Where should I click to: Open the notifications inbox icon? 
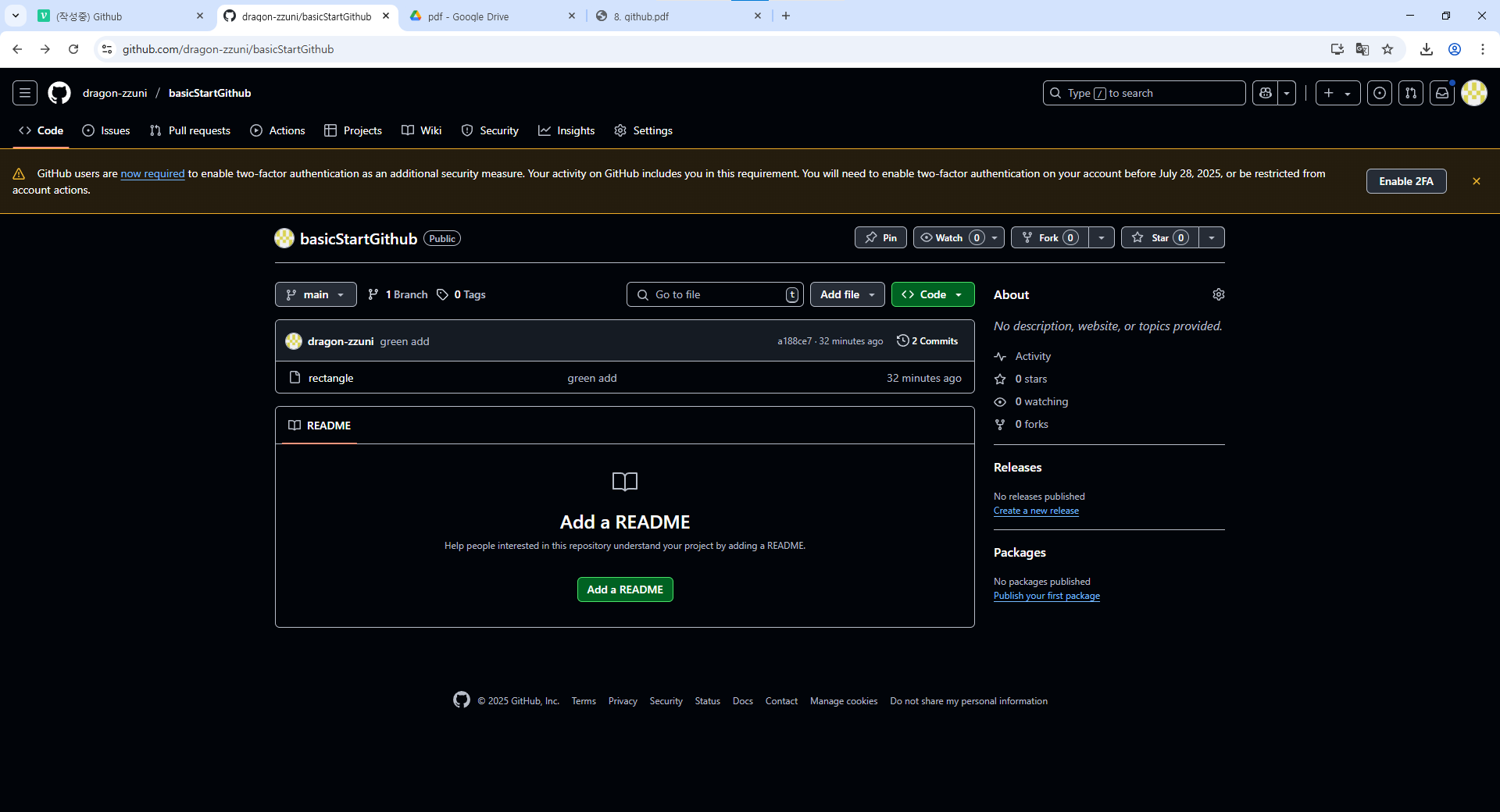point(1442,93)
